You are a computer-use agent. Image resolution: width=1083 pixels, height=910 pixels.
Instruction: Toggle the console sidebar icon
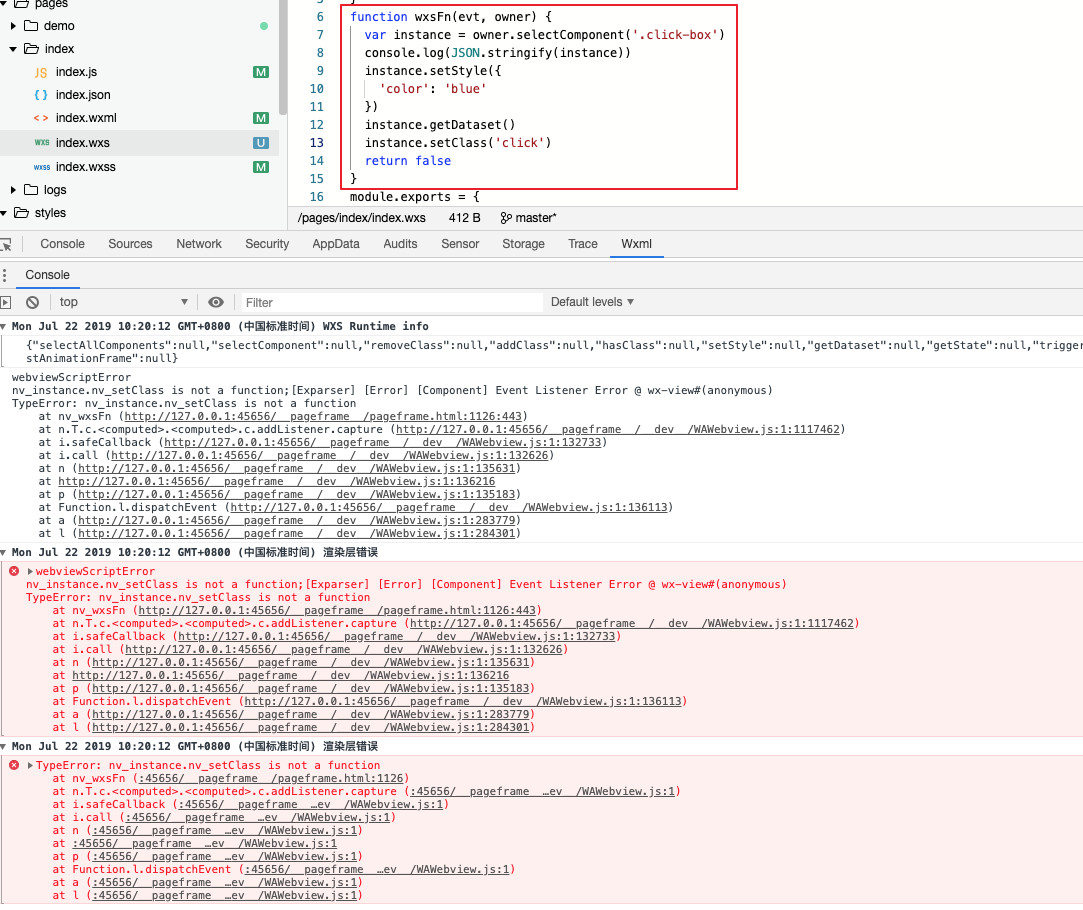click(x=6, y=302)
